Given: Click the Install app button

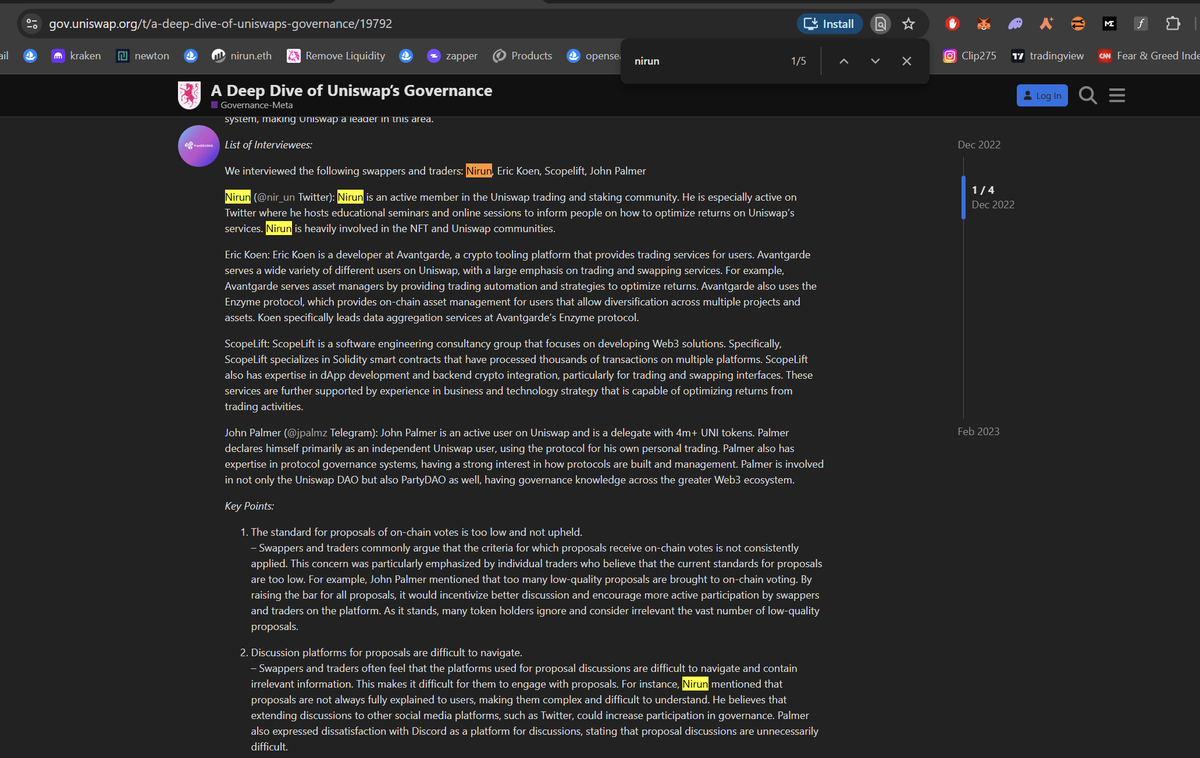Looking at the screenshot, I should click(829, 23).
